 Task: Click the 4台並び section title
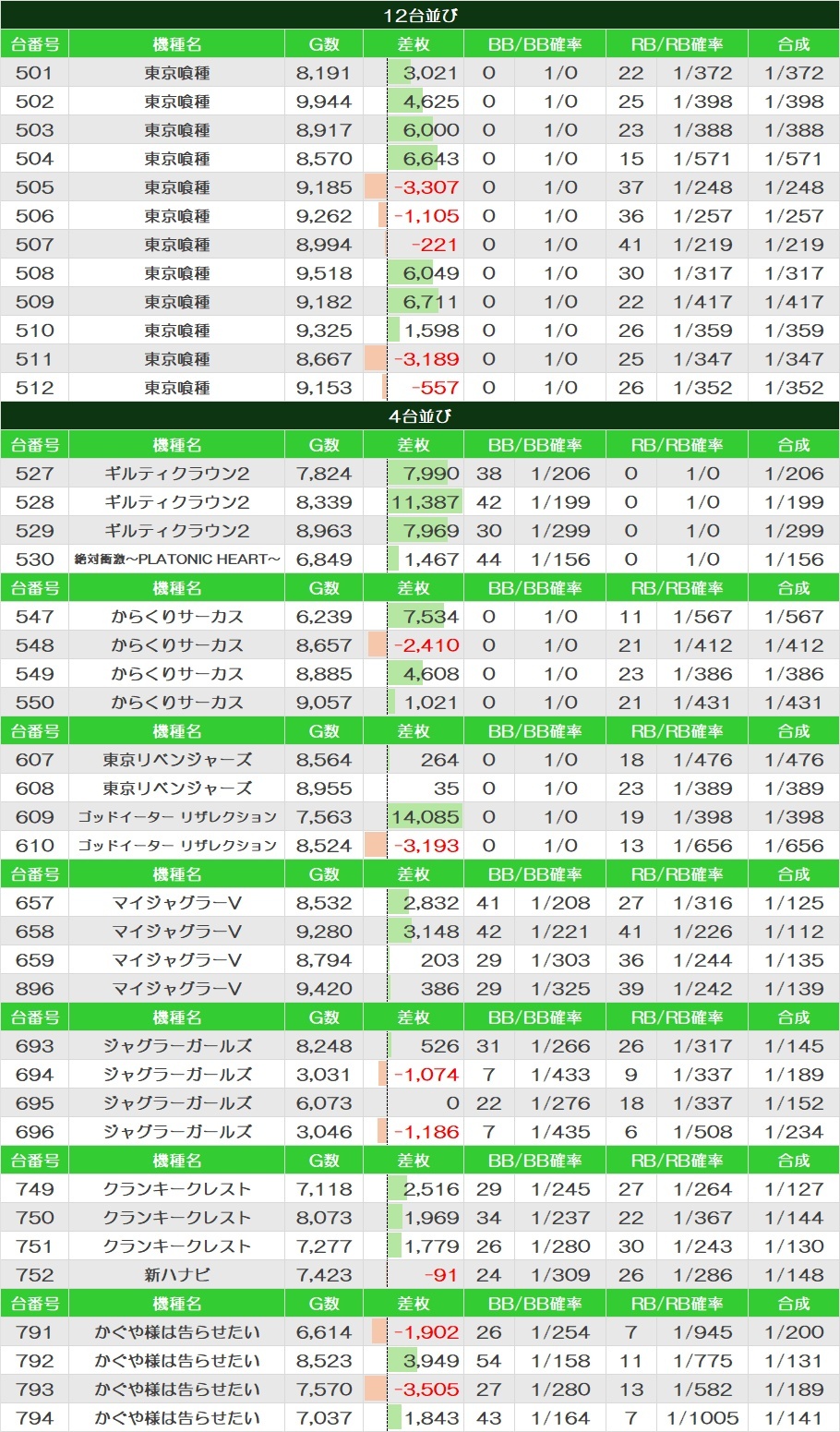pos(420,416)
